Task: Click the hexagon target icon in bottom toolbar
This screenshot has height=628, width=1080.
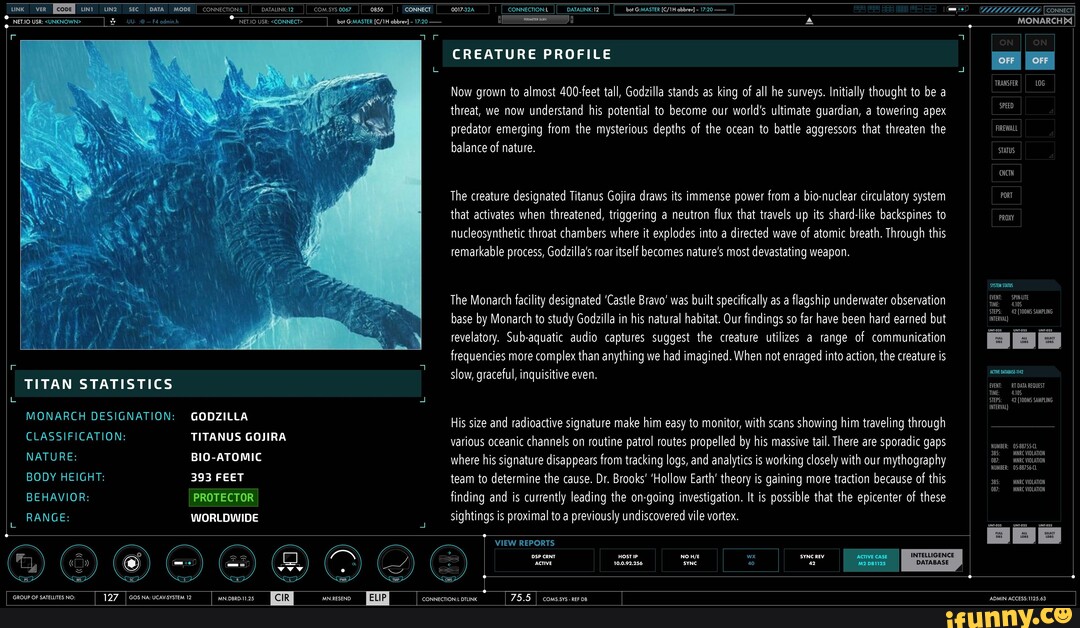Action: [x=132, y=562]
